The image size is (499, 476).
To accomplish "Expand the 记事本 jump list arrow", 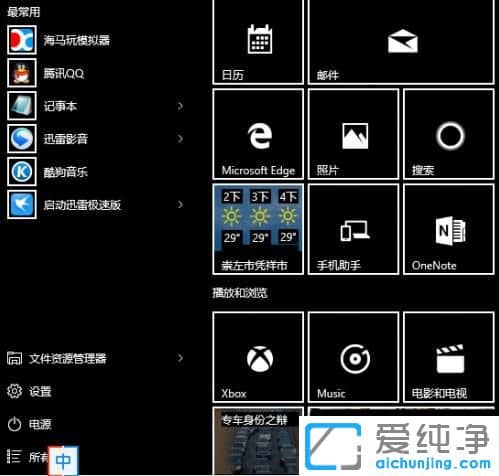I will pyautogui.click(x=180, y=106).
